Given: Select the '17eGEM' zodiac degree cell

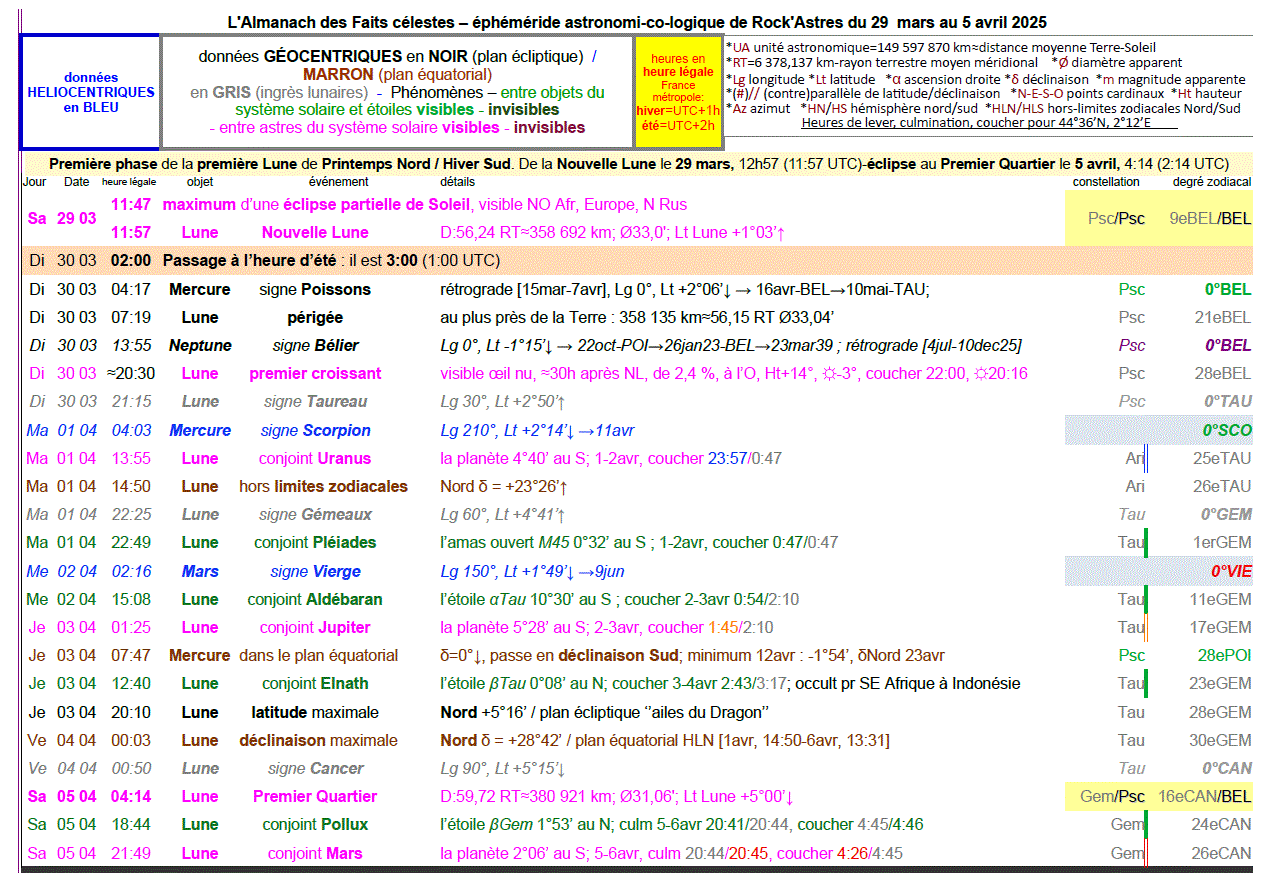Looking at the screenshot, I should click(x=1220, y=628).
